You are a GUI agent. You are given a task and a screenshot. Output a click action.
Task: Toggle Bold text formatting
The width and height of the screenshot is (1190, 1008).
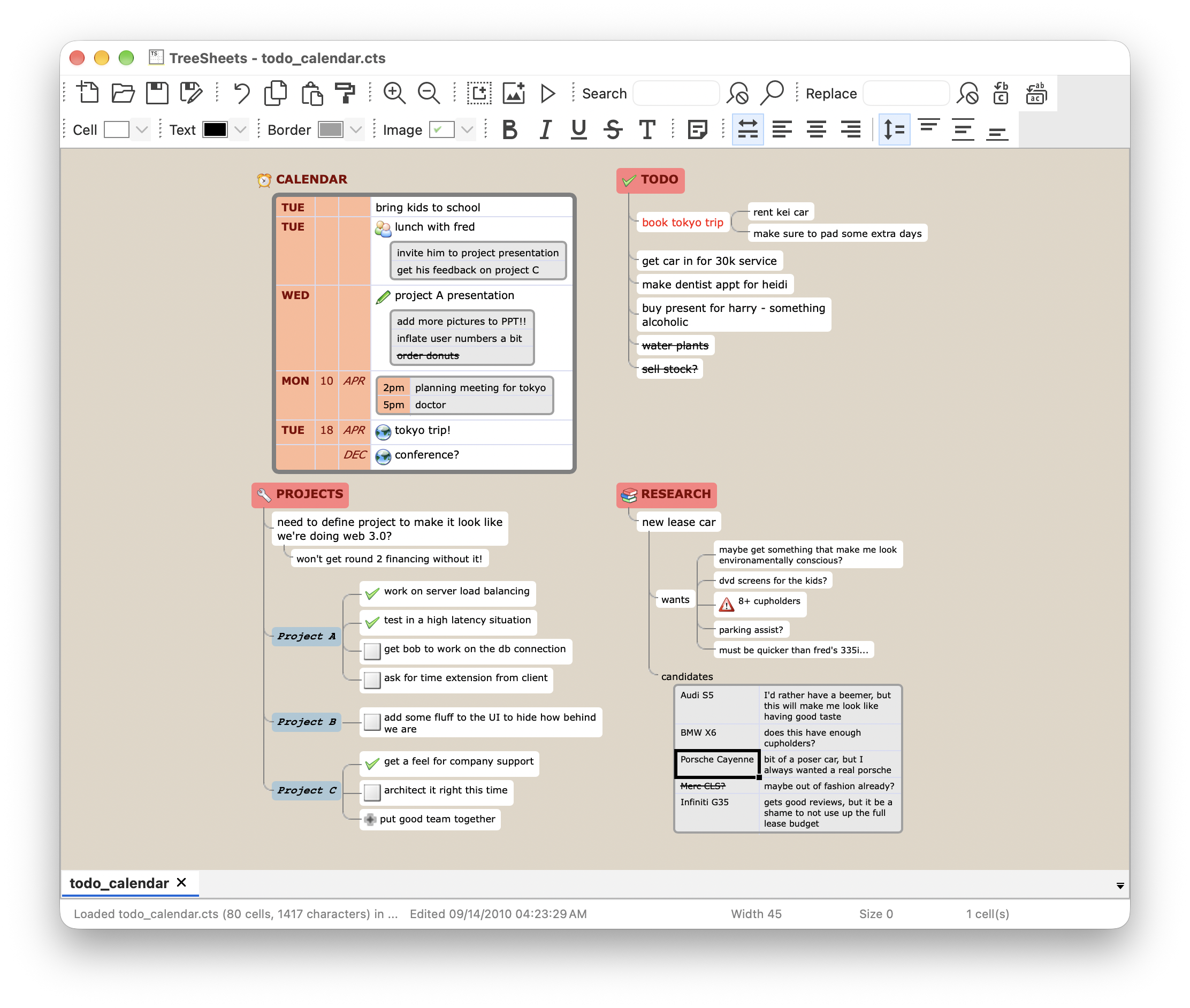point(510,129)
